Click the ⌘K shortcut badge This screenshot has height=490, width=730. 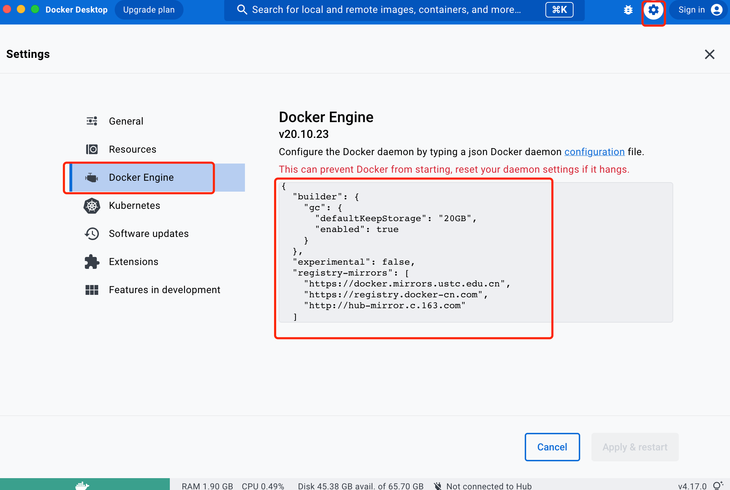[560, 10]
